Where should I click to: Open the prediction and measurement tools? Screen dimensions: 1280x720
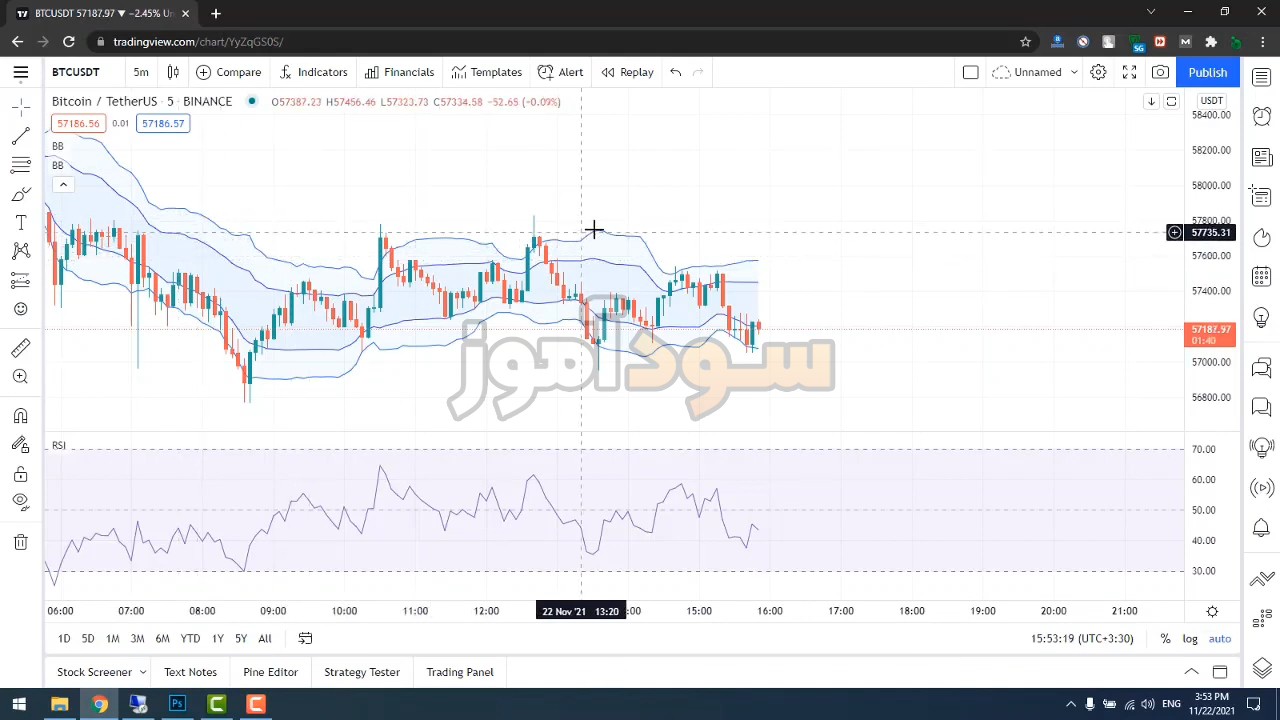pos(20,280)
